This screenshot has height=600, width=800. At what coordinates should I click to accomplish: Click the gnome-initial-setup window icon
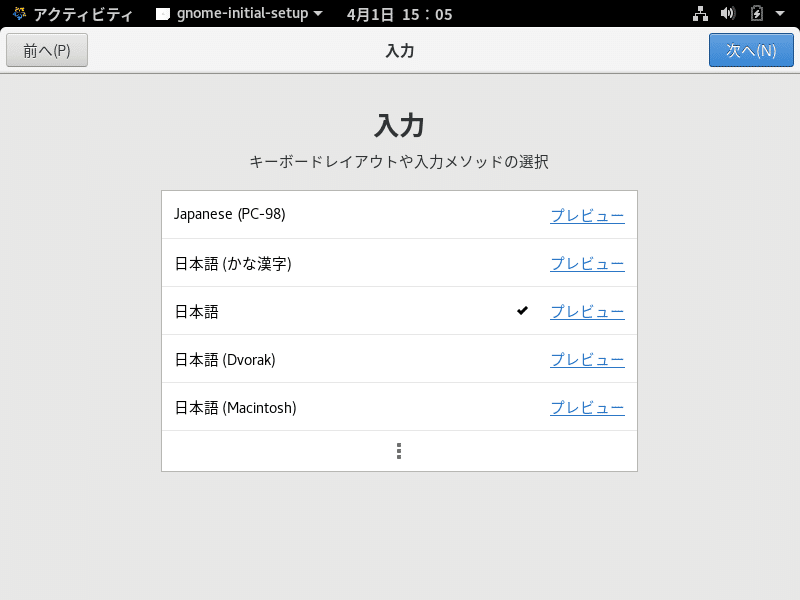tap(162, 14)
